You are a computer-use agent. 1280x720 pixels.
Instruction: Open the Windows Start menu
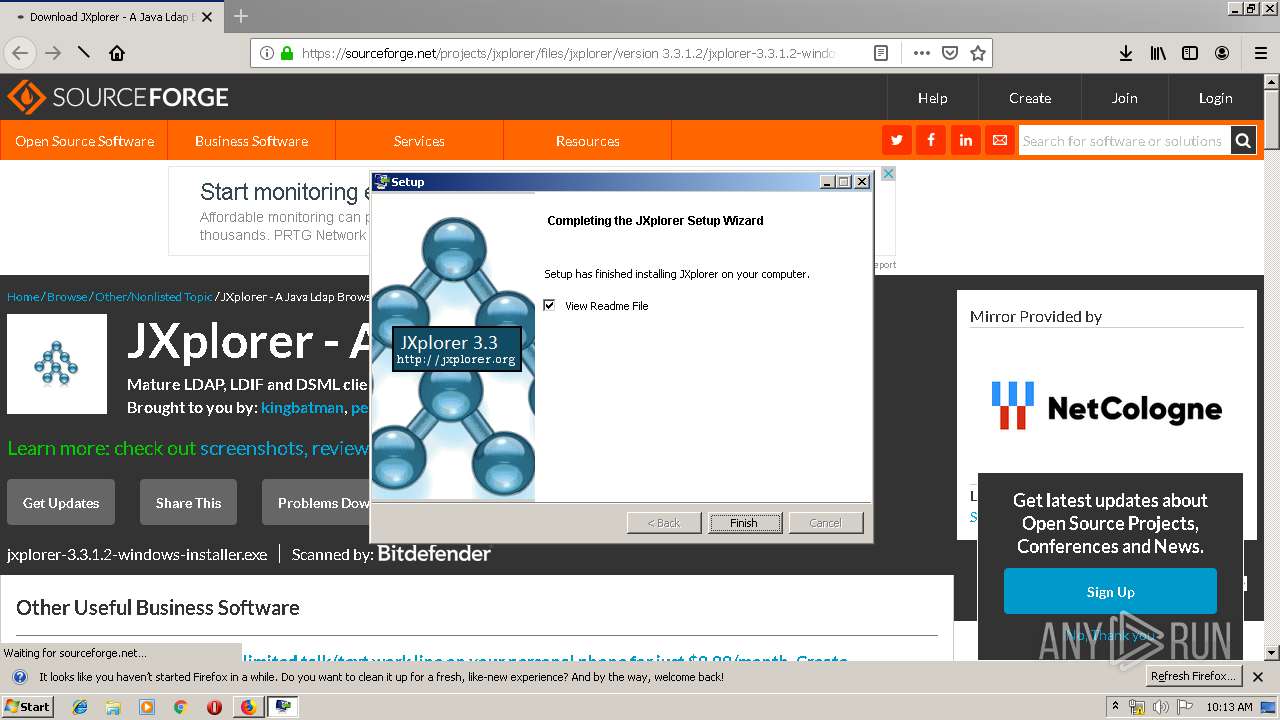pyautogui.click(x=27, y=706)
